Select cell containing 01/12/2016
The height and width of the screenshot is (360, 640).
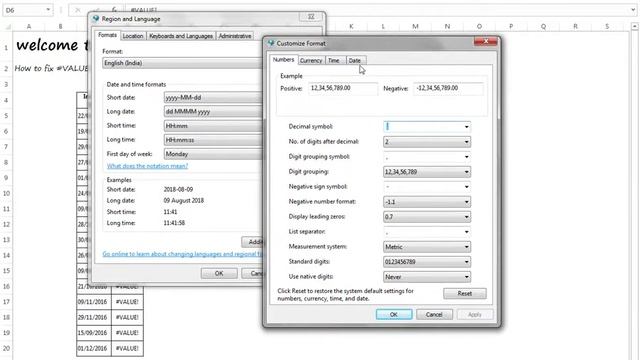pos(93,349)
